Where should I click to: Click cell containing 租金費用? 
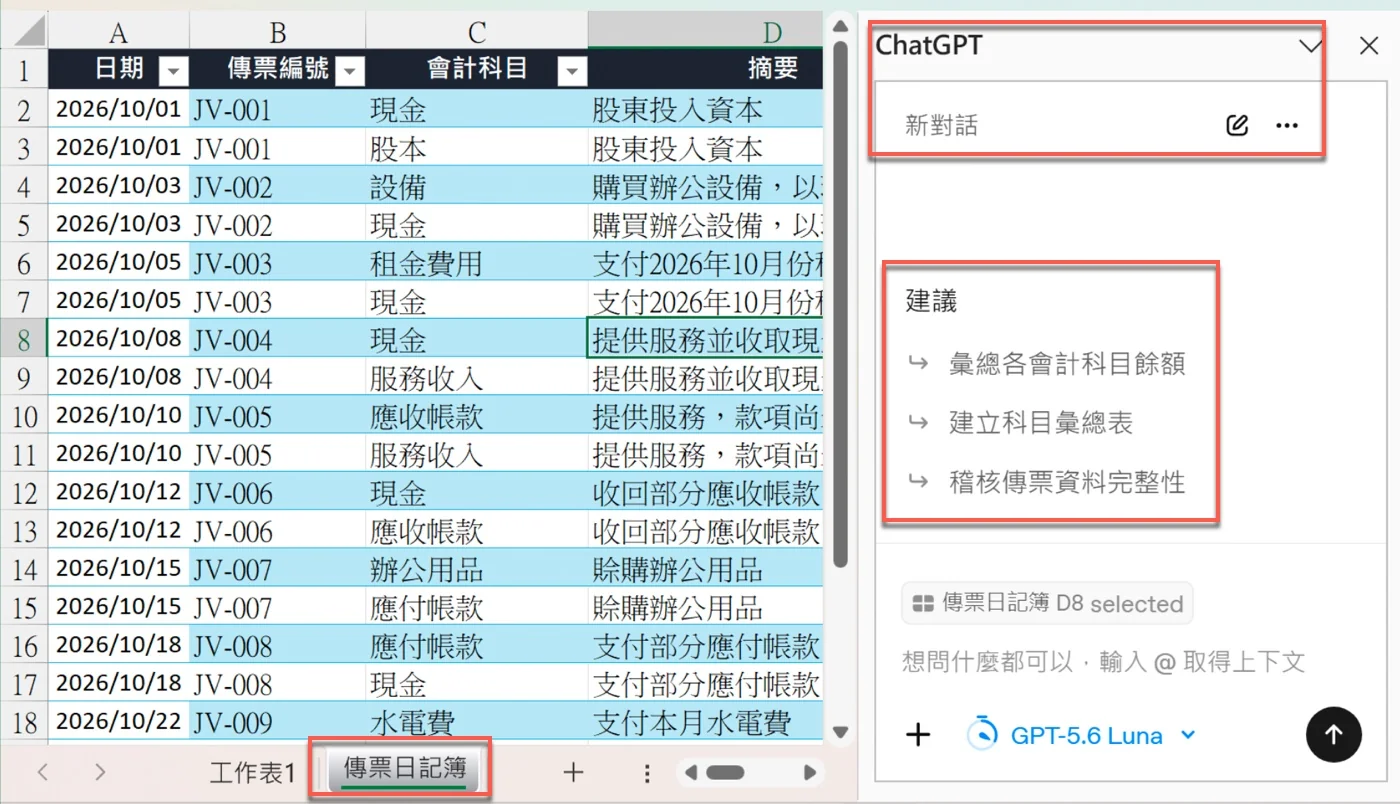(x=477, y=263)
